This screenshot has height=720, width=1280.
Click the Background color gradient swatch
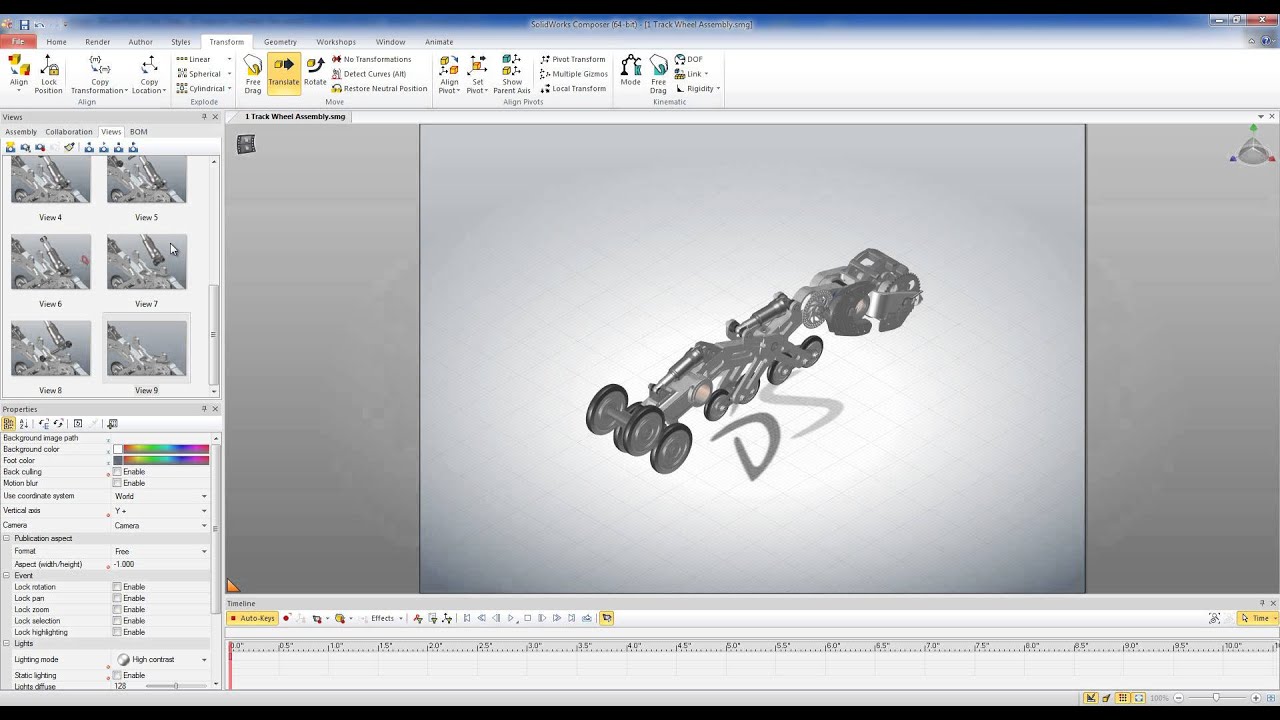point(166,449)
